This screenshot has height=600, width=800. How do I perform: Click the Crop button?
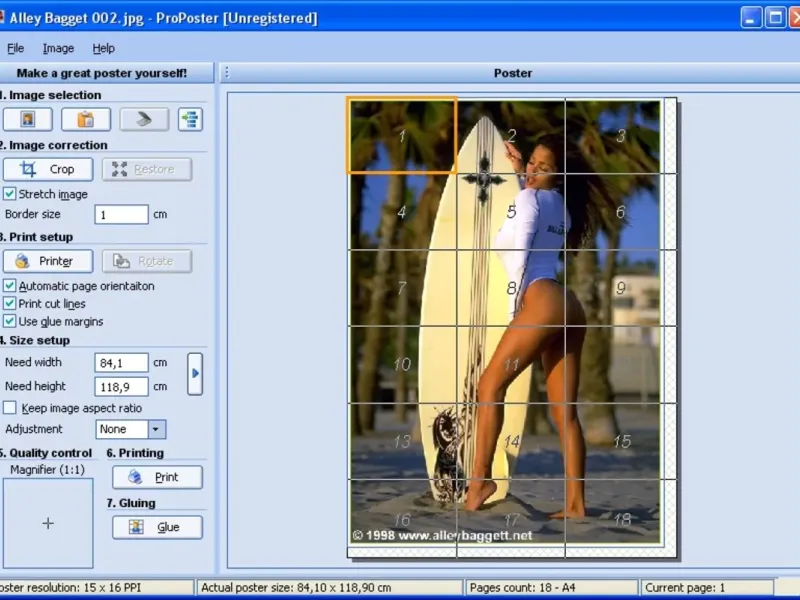48,169
